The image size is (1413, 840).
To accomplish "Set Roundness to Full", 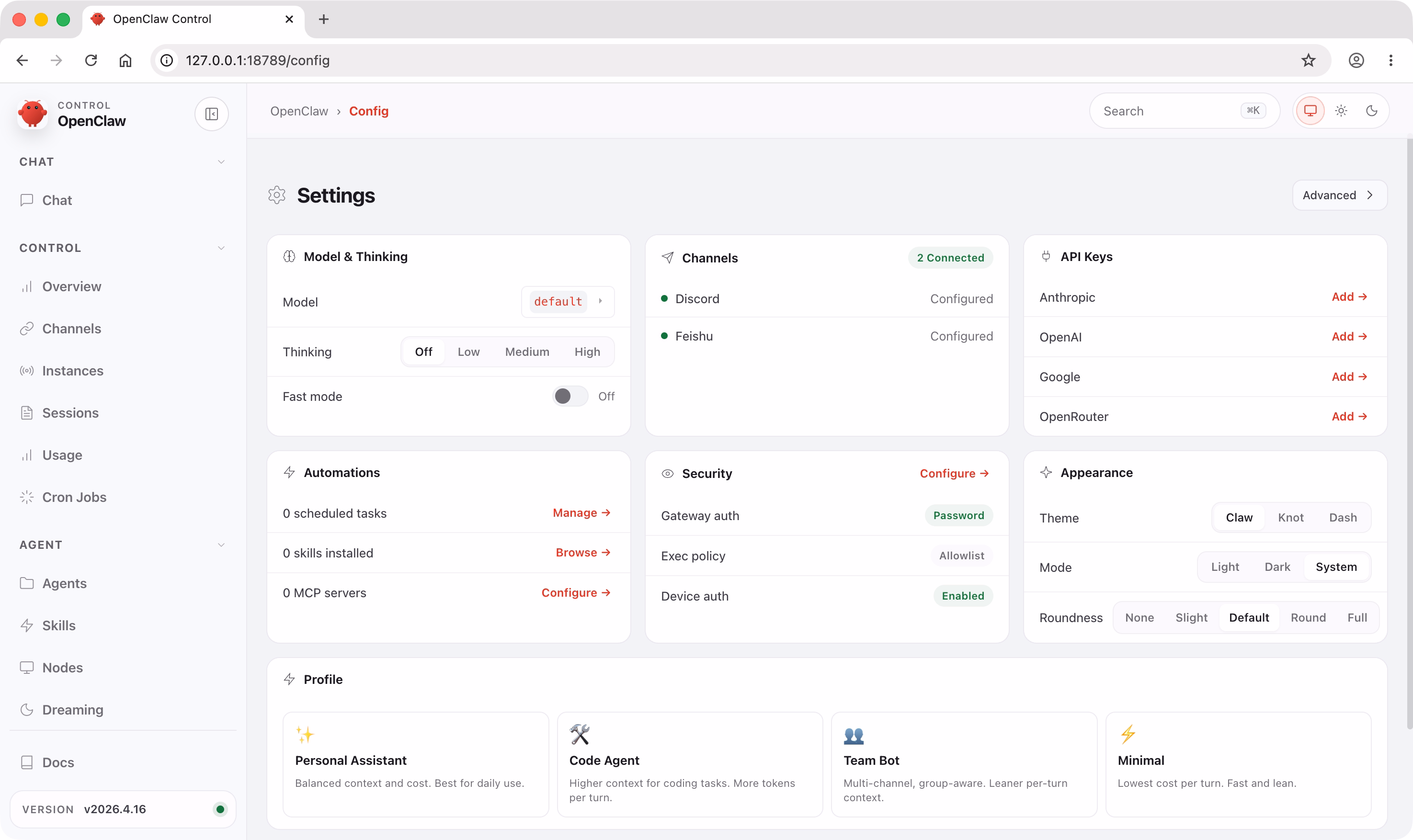I will pos(1356,617).
